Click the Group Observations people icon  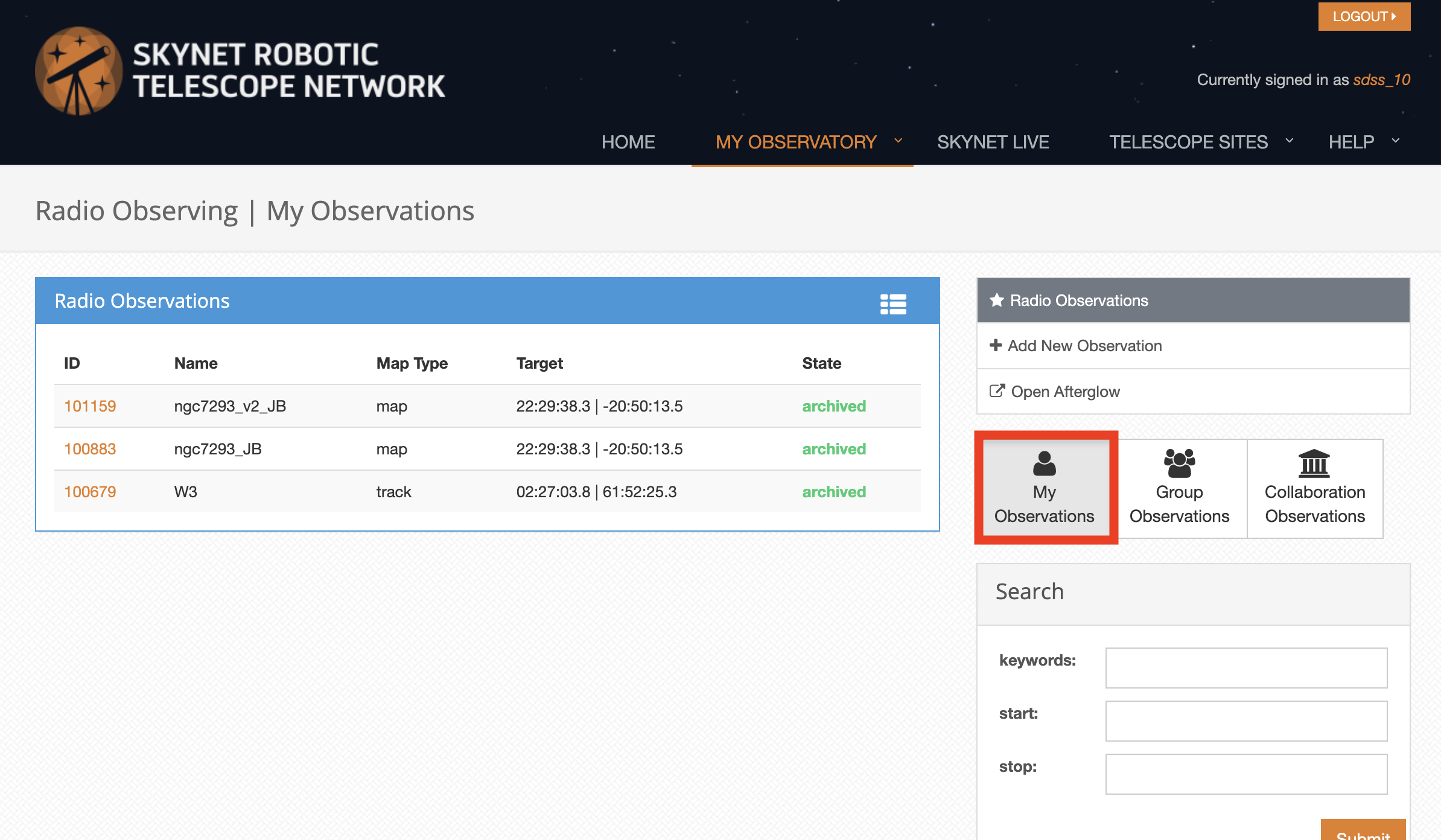click(1180, 463)
